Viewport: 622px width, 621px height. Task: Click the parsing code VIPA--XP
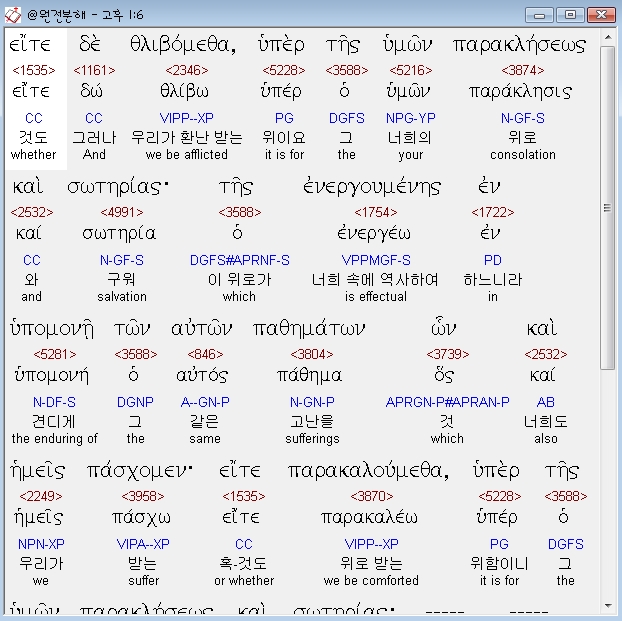click(143, 544)
